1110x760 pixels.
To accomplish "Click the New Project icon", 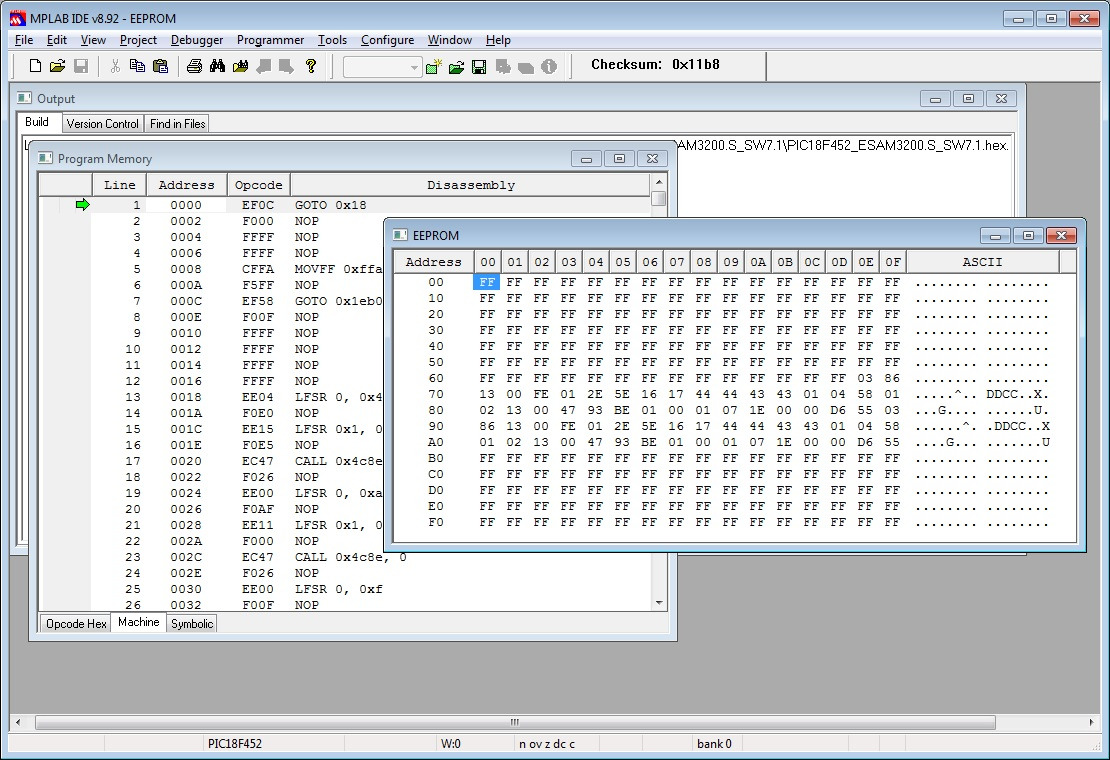I will point(433,67).
